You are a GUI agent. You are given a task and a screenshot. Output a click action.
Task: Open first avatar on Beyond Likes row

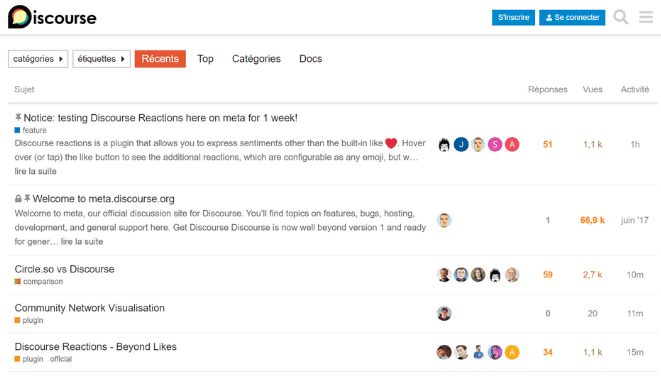click(444, 352)
